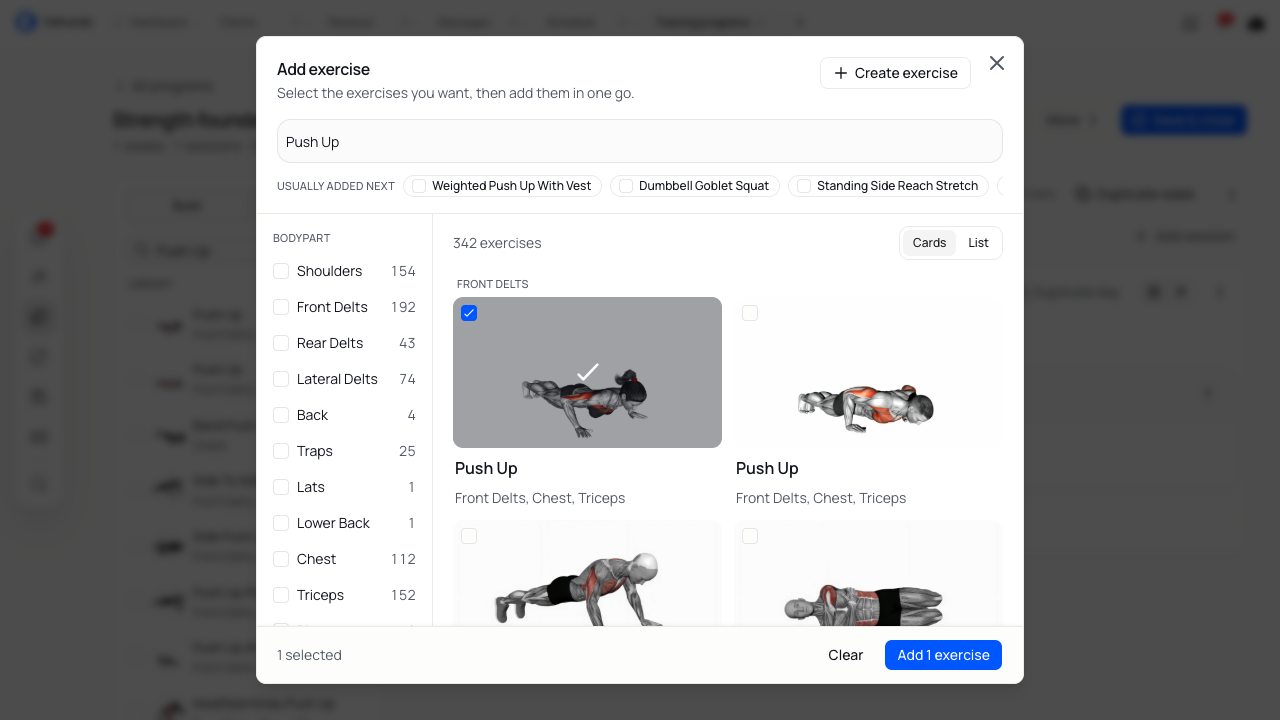Tick the Rear Delts bodypart filter
Viewport: 1280px width, 720px height.
click(281, 343)
